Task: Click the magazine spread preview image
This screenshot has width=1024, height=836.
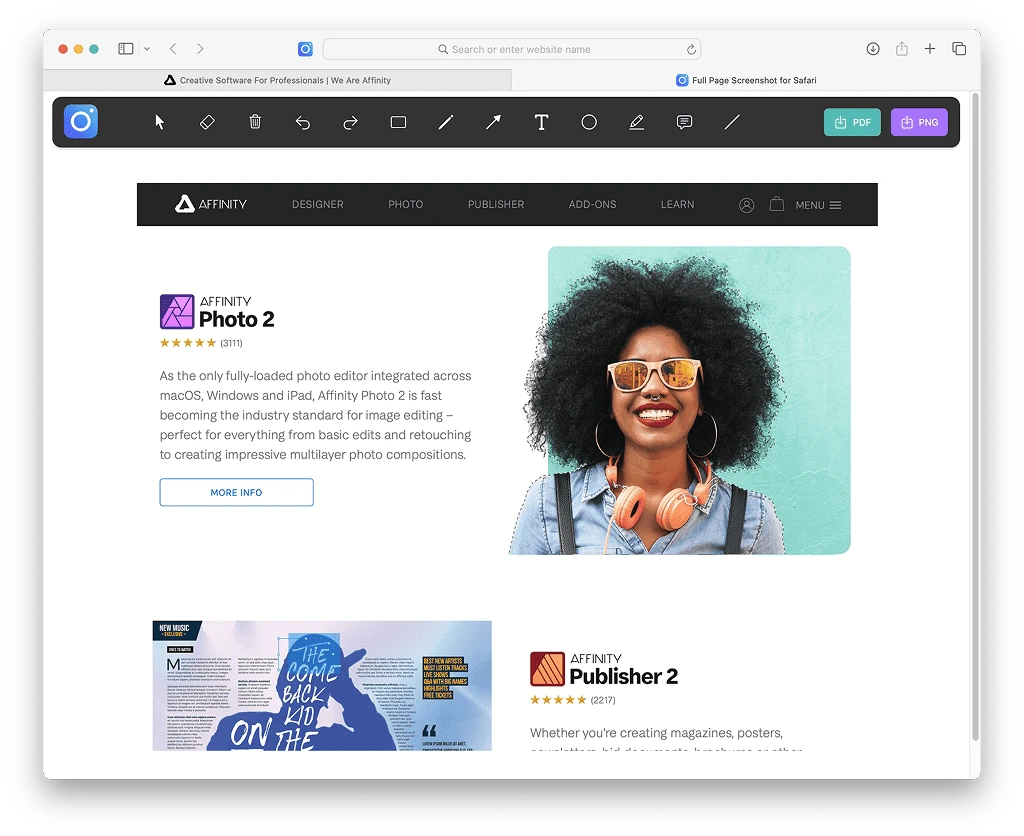Action: [322, 686]
